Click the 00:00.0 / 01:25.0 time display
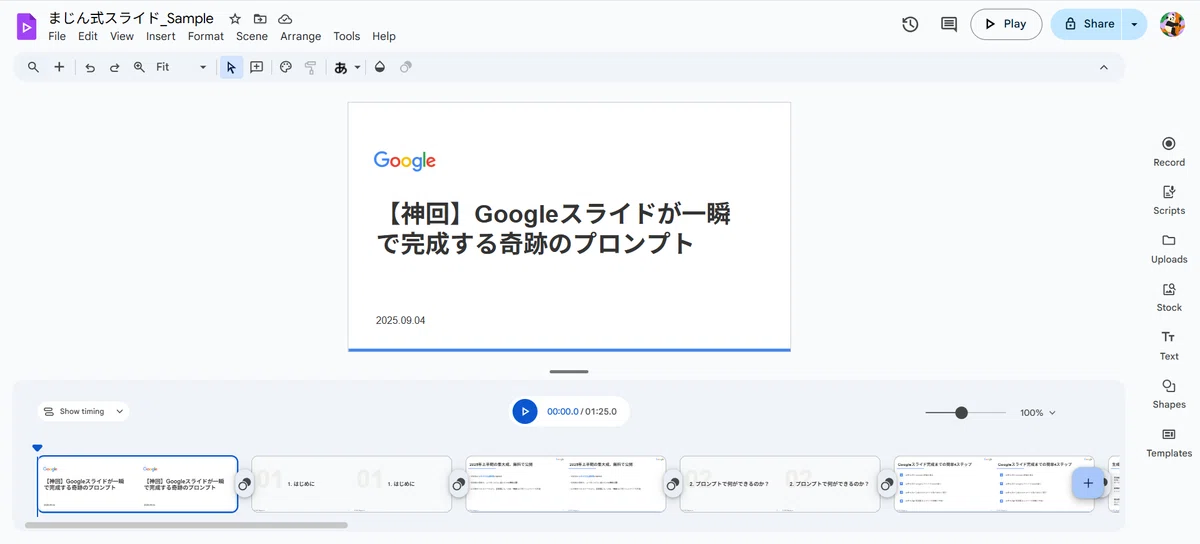Image resolution: width=1200 pixels, height=544 pixels. [x=582, y=411]
